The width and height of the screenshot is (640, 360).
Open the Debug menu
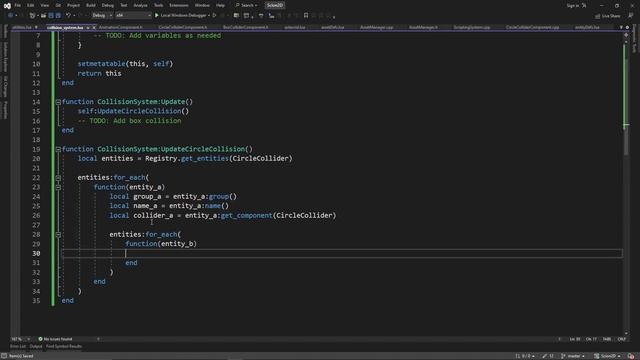(x=108, y=5)
